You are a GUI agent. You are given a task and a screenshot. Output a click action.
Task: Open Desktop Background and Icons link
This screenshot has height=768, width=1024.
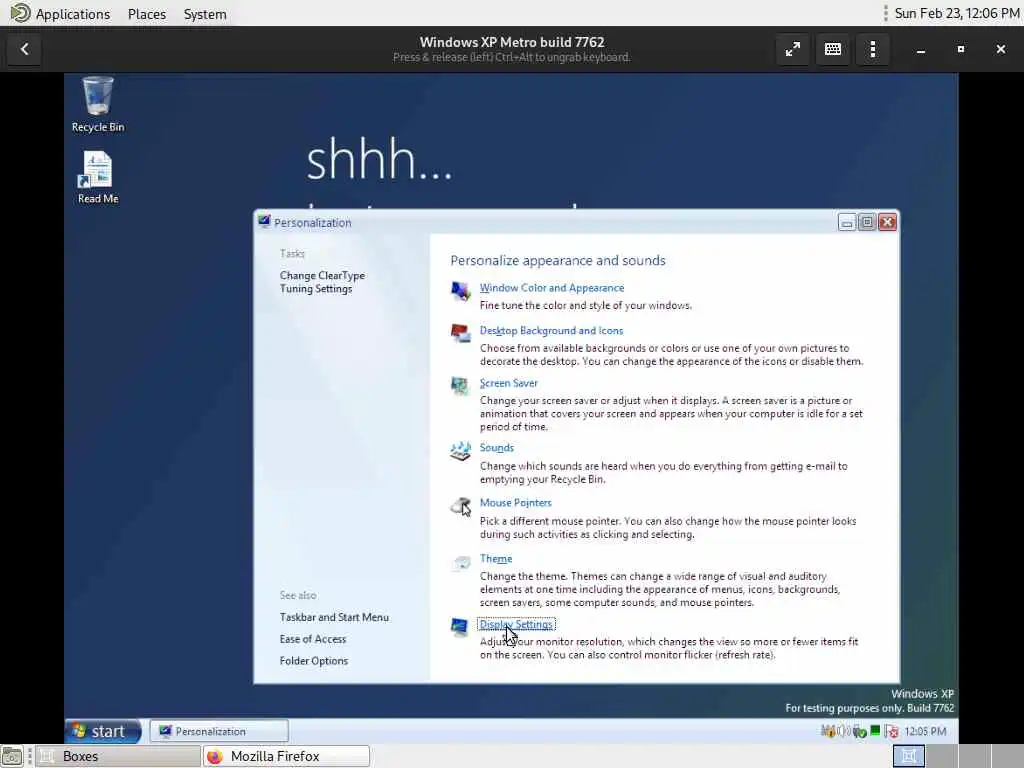(x=551, y=330)
